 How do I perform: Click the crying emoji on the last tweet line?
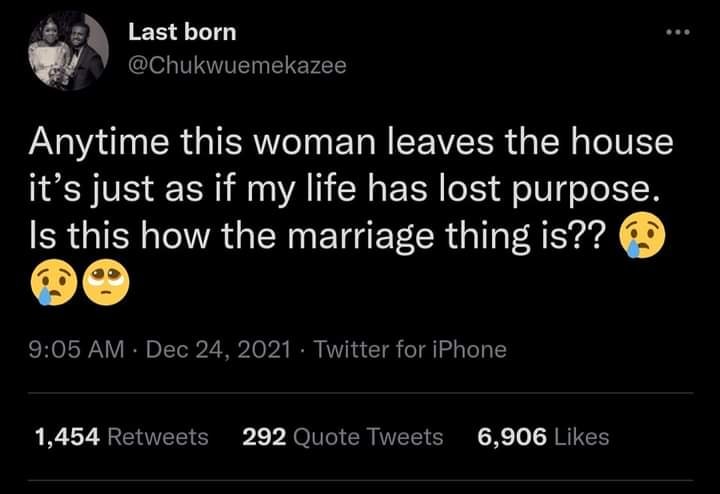53,285
